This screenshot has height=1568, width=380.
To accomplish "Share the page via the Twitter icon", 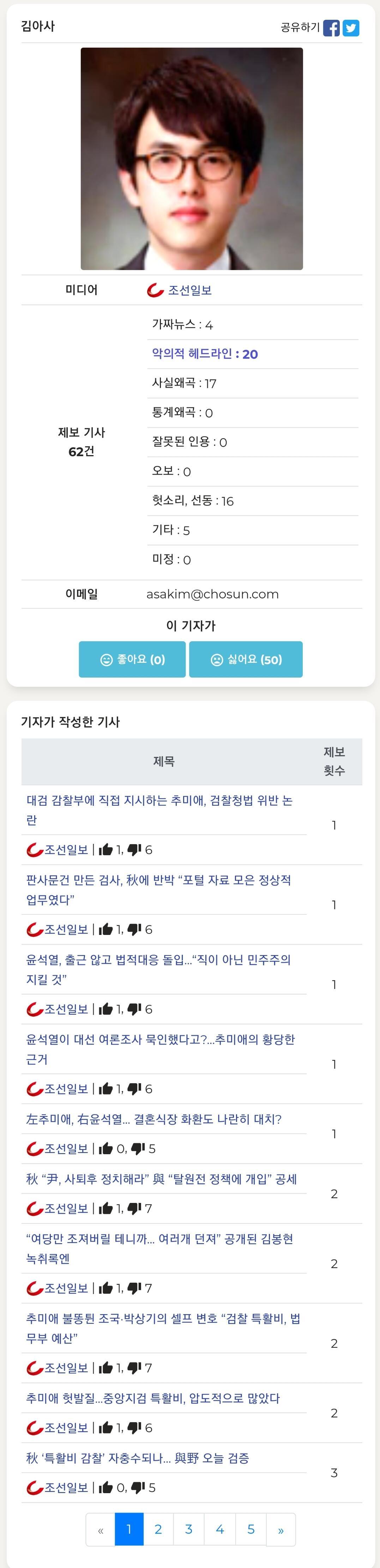I will [351, 28].
